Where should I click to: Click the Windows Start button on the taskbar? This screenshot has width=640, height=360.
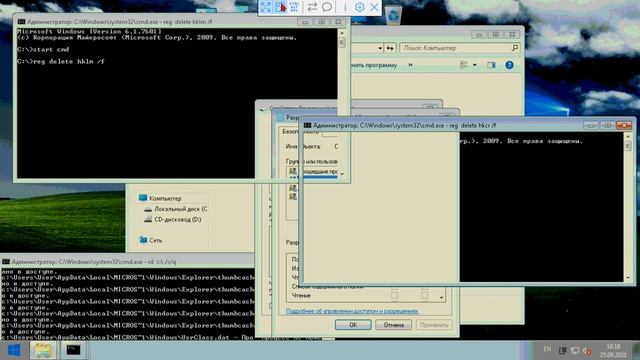[x=14, y=350]
